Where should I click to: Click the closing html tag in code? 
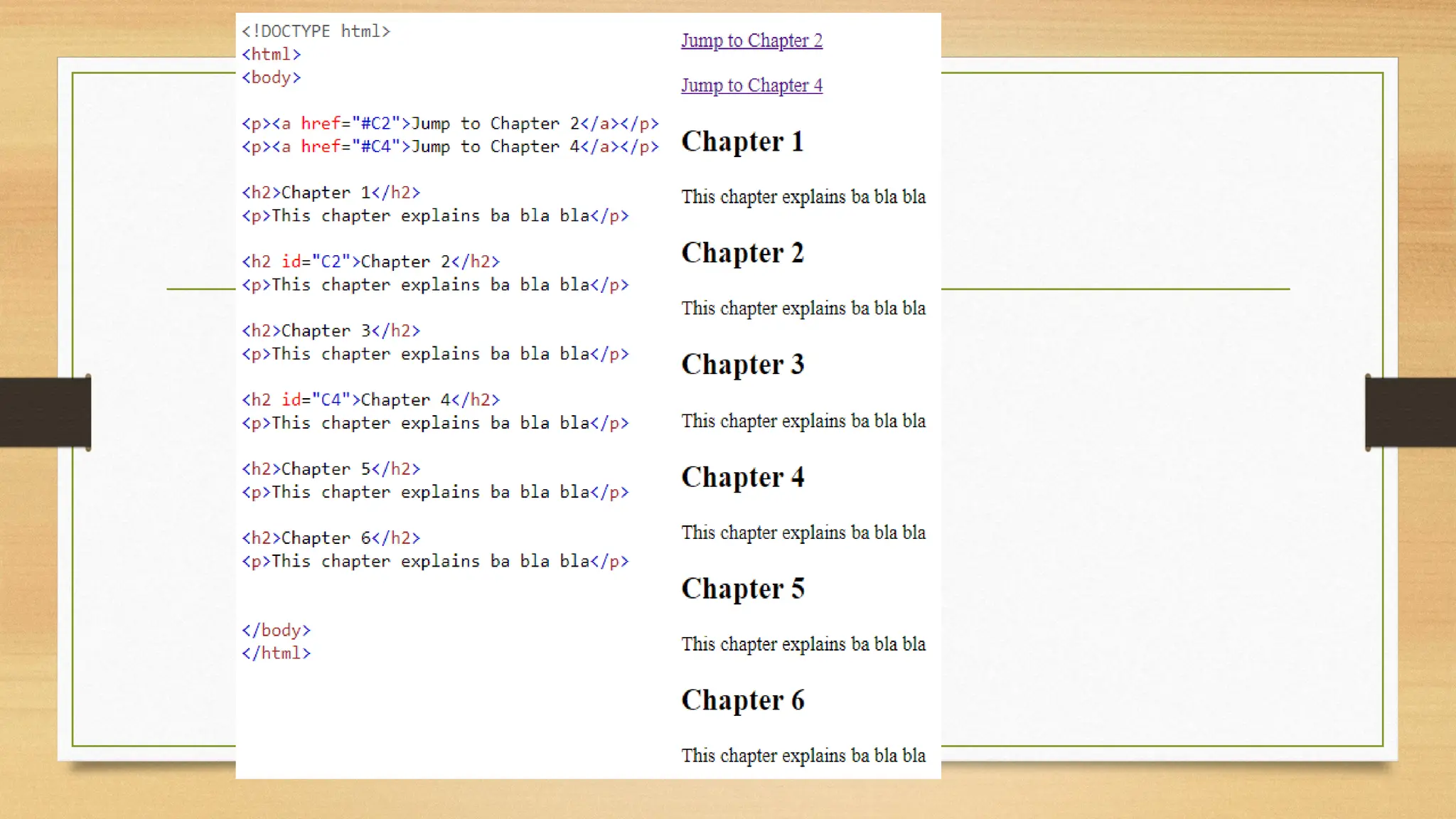click(276, 653)
